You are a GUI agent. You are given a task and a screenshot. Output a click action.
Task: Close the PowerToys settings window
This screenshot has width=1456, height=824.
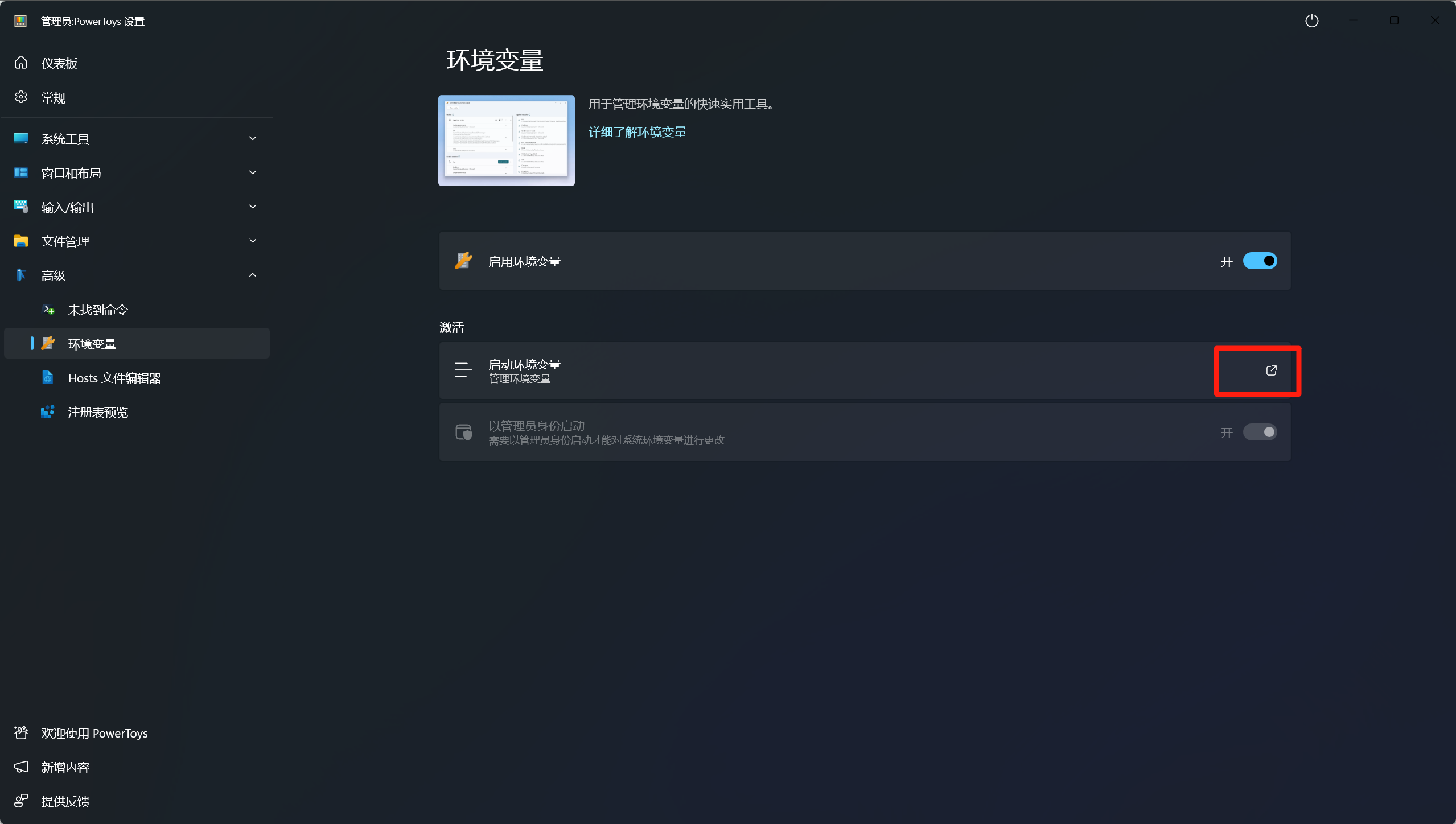(1435, 20)
